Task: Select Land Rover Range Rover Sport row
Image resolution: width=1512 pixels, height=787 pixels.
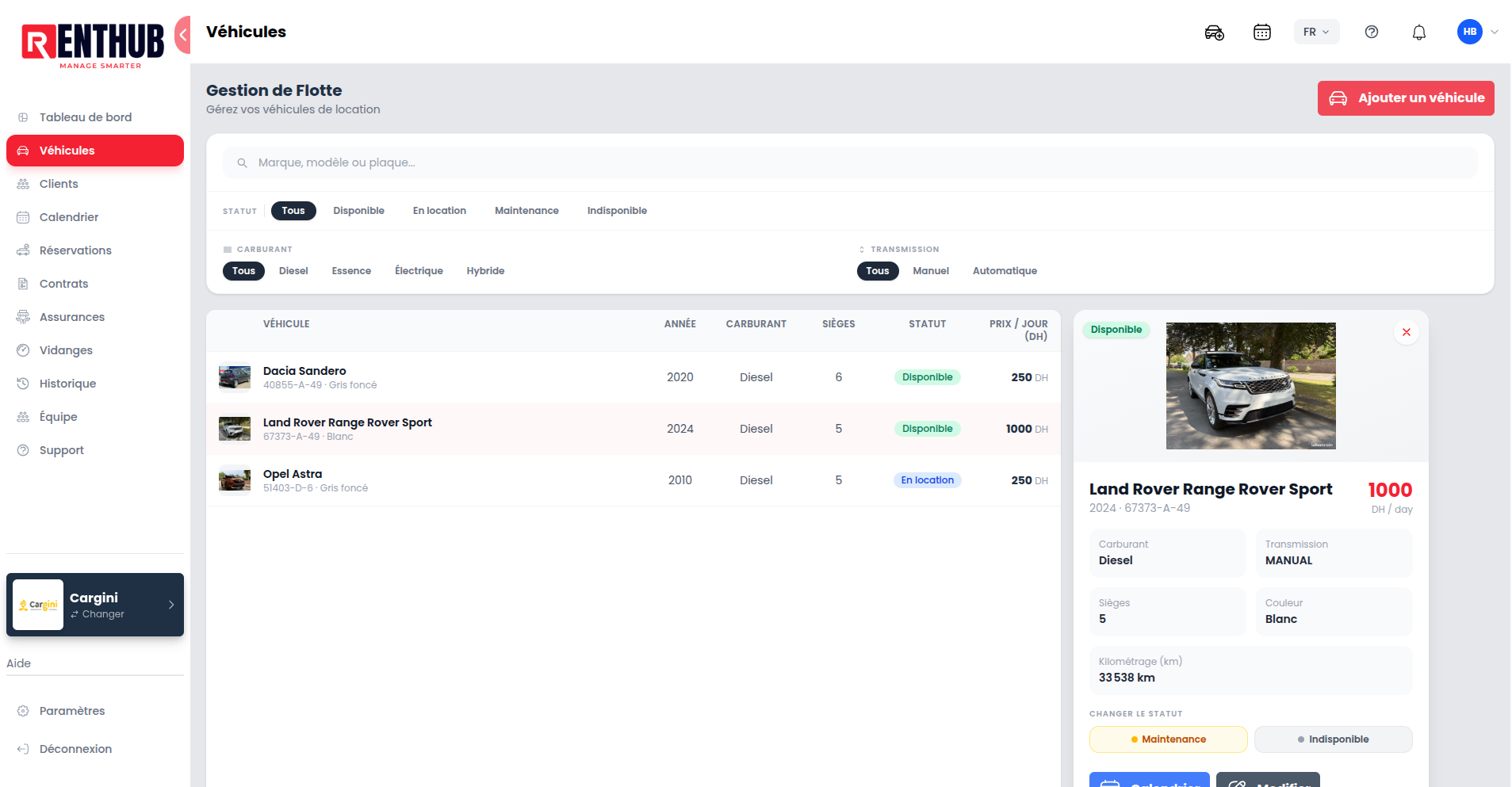Action: 634,429
